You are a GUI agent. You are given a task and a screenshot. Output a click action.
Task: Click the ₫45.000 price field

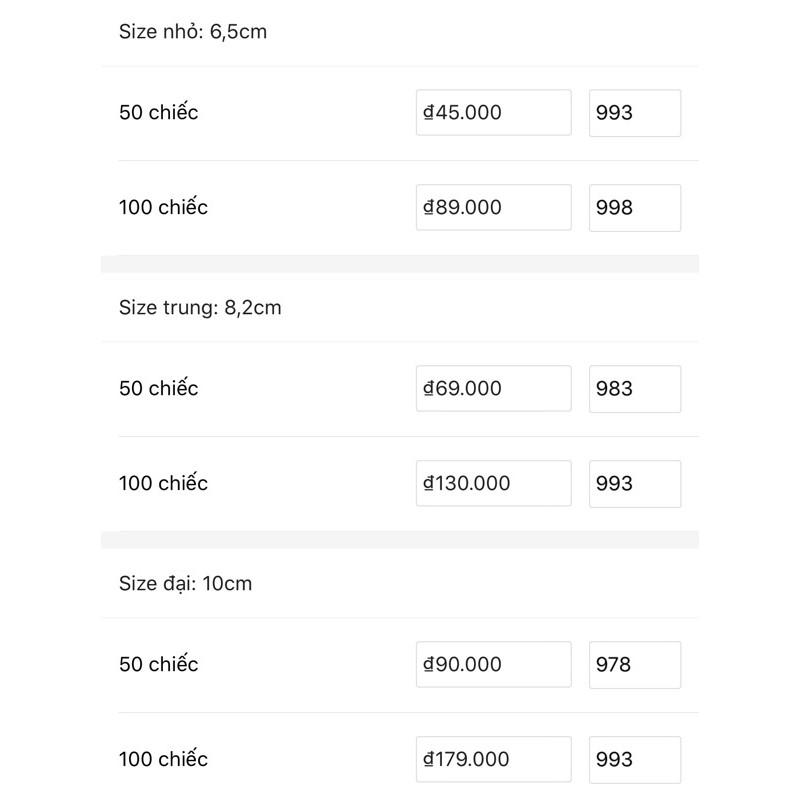[x=493, y=113]
